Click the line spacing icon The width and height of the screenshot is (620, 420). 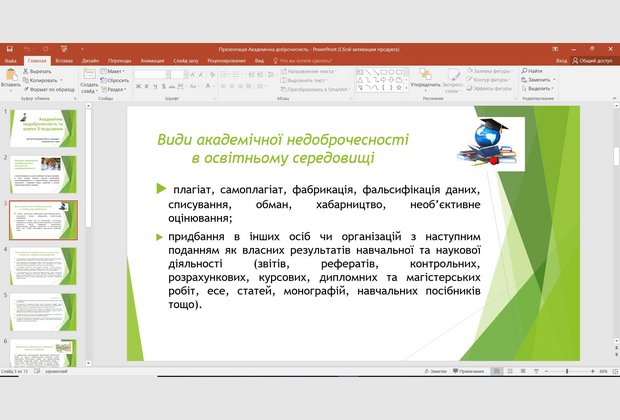pos(271,74)
